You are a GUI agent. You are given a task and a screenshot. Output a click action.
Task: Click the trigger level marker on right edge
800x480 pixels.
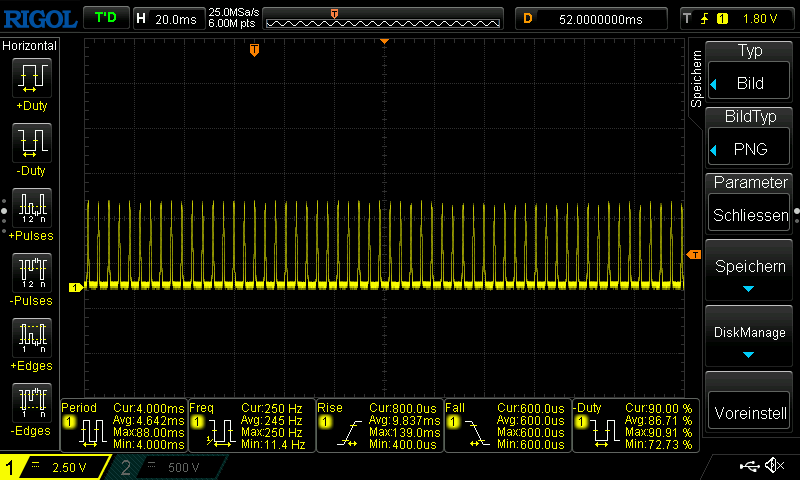(694, 255)
